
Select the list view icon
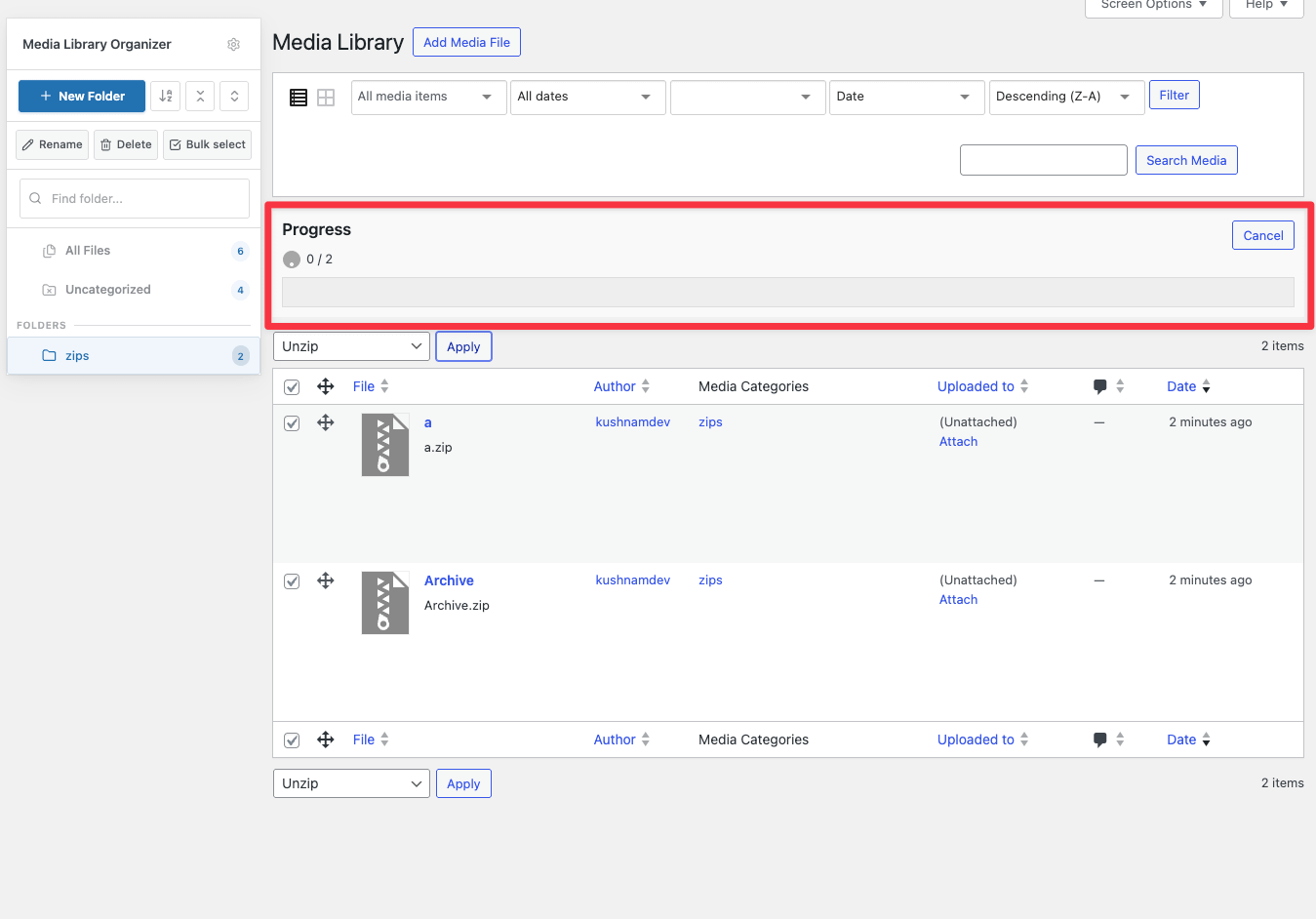pyautogui.click(x=299, y=97)
